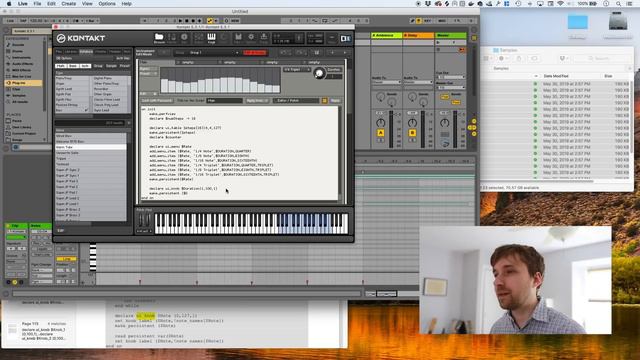Viewport: 640px width, 360px height.
Task: Open the Group 1 dropdown in Kontakt
Action: pos(213,53)
